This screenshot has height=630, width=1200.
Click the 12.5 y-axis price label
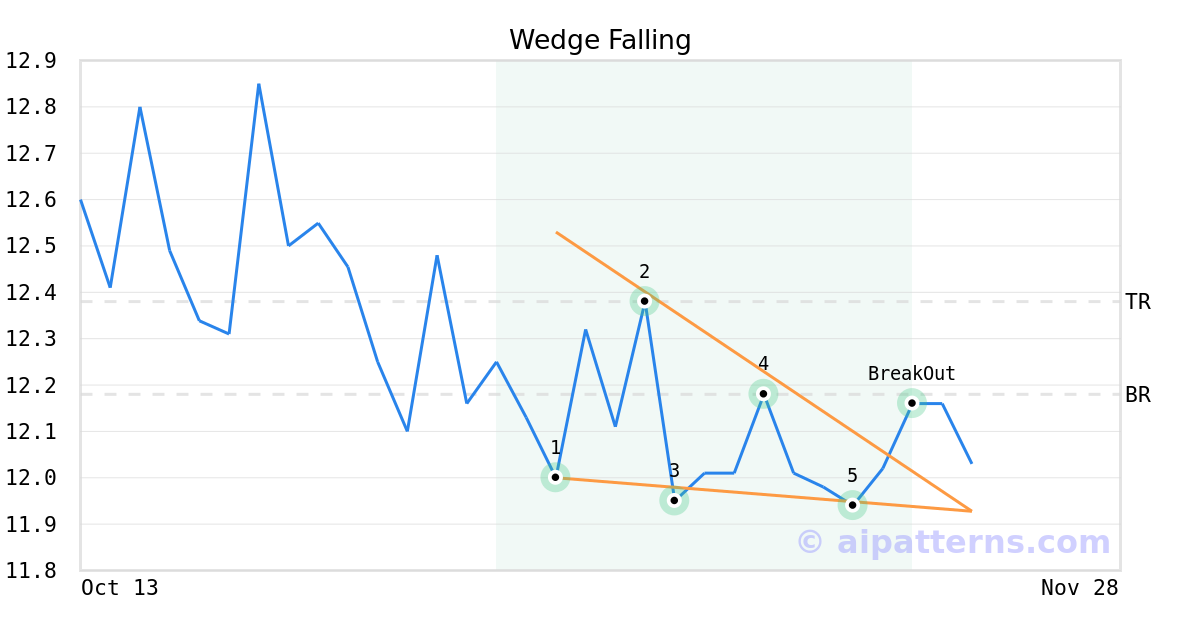[31, 246]
